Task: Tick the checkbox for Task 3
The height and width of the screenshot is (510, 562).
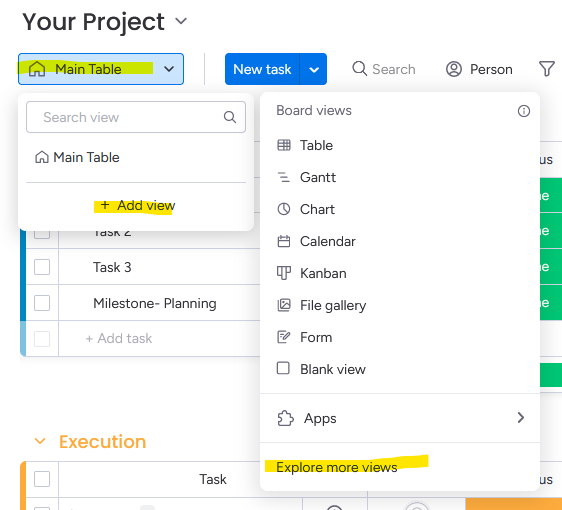Action: pos(42,267)
